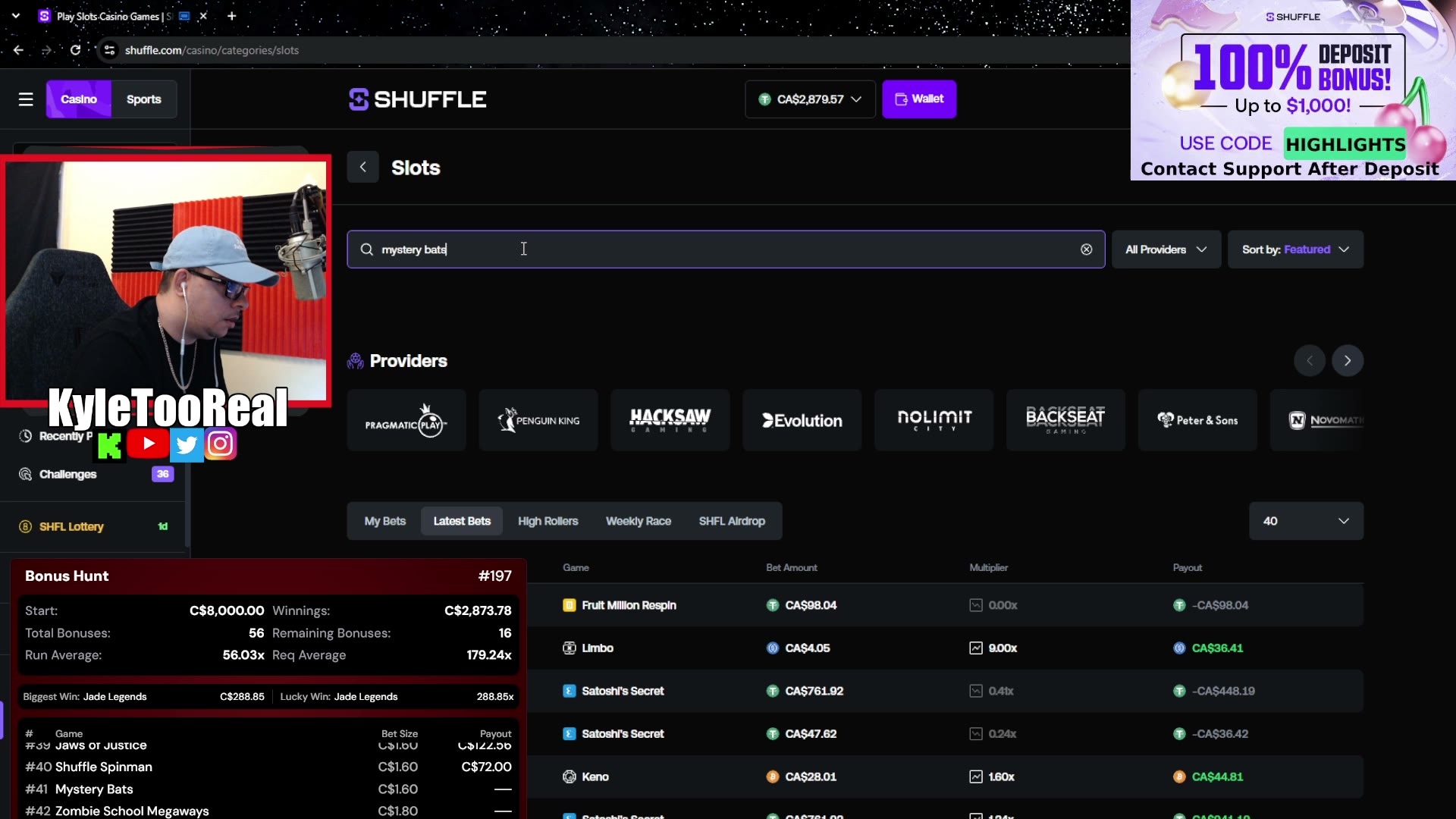Click the Limbo multiplier chart icon
The width and height of the screenshot is (1456, 819).
pos(976,648)
